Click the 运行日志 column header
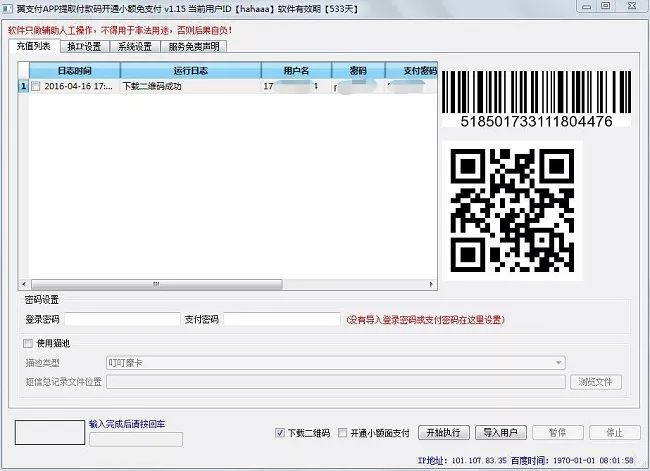Image resolution: width=650 pixels, height=471 pixels. (x=191, y=70)
